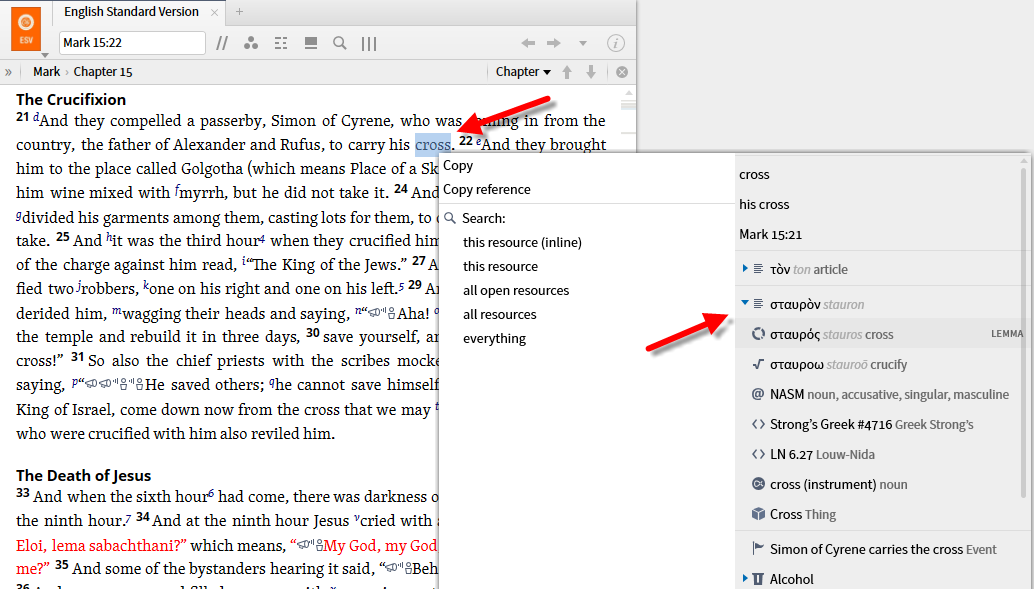
Task: Expand the τὸν article entry
Action: [x=745, y=268]
